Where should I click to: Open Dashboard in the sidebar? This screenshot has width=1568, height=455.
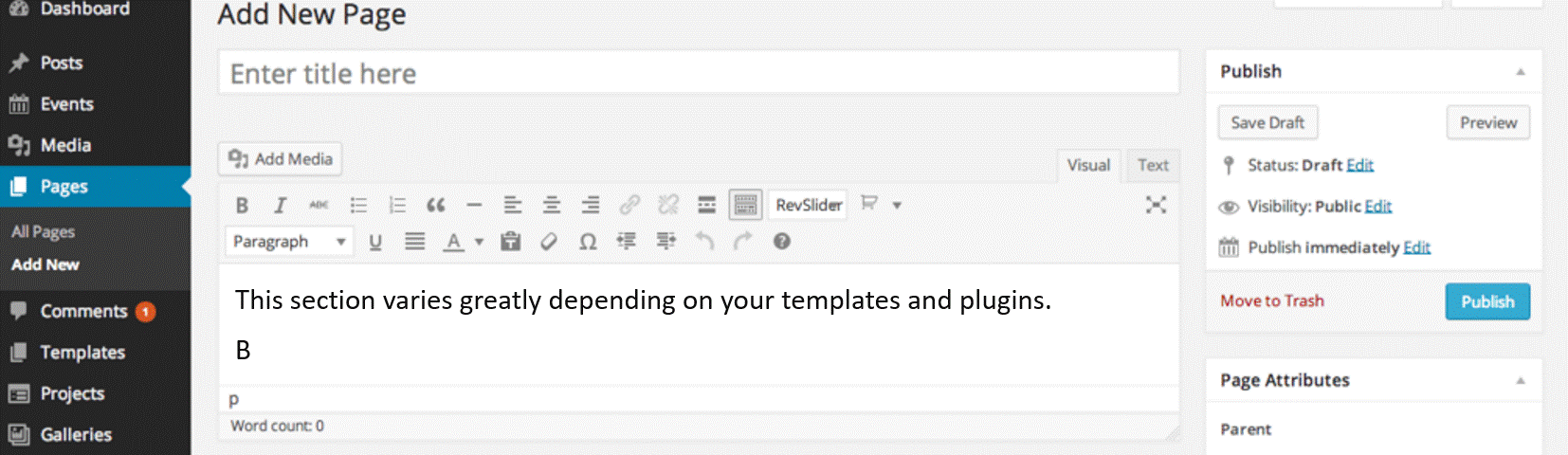(95, 9)
